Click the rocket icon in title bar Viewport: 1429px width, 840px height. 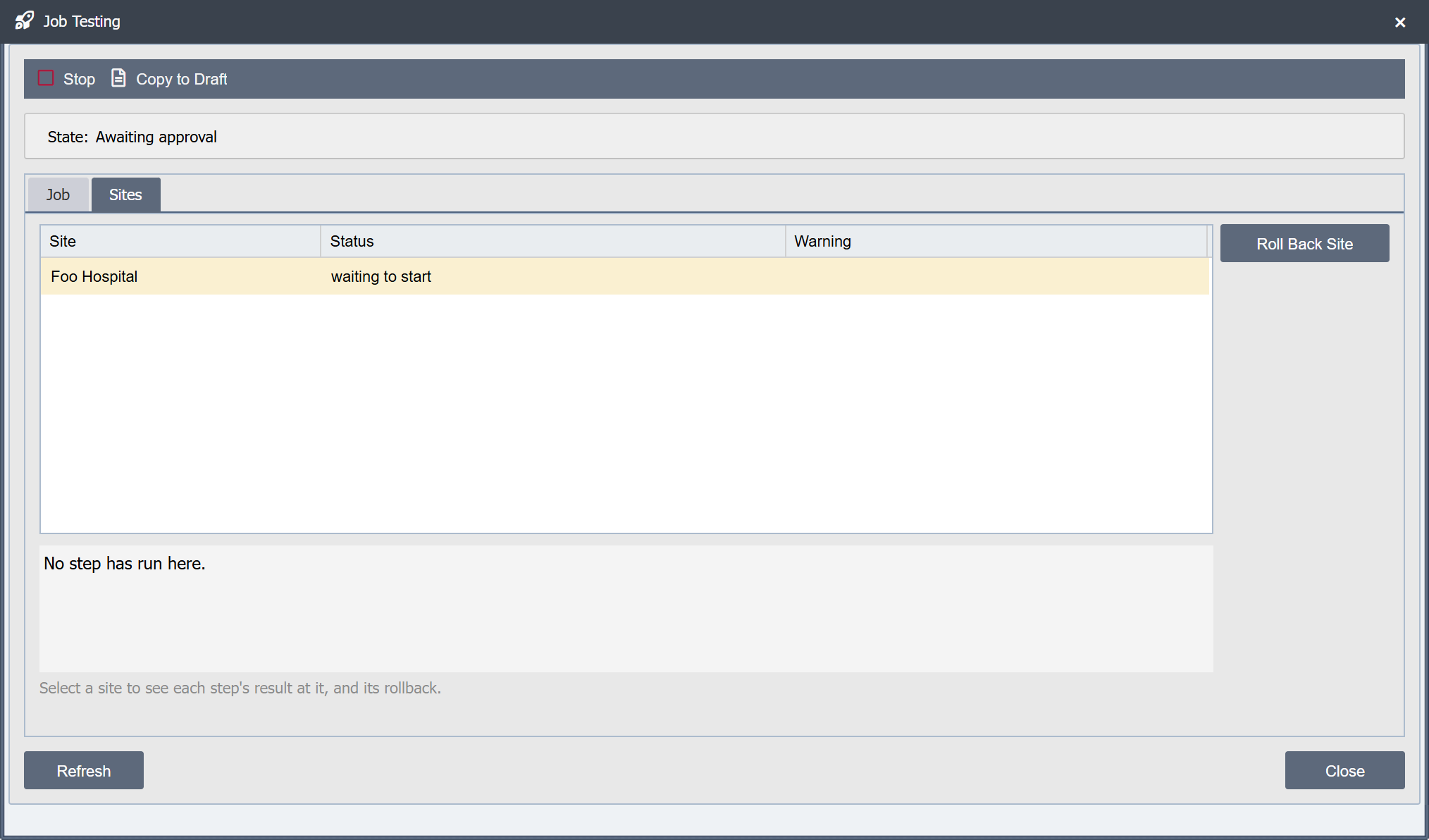tap(25, 21)
